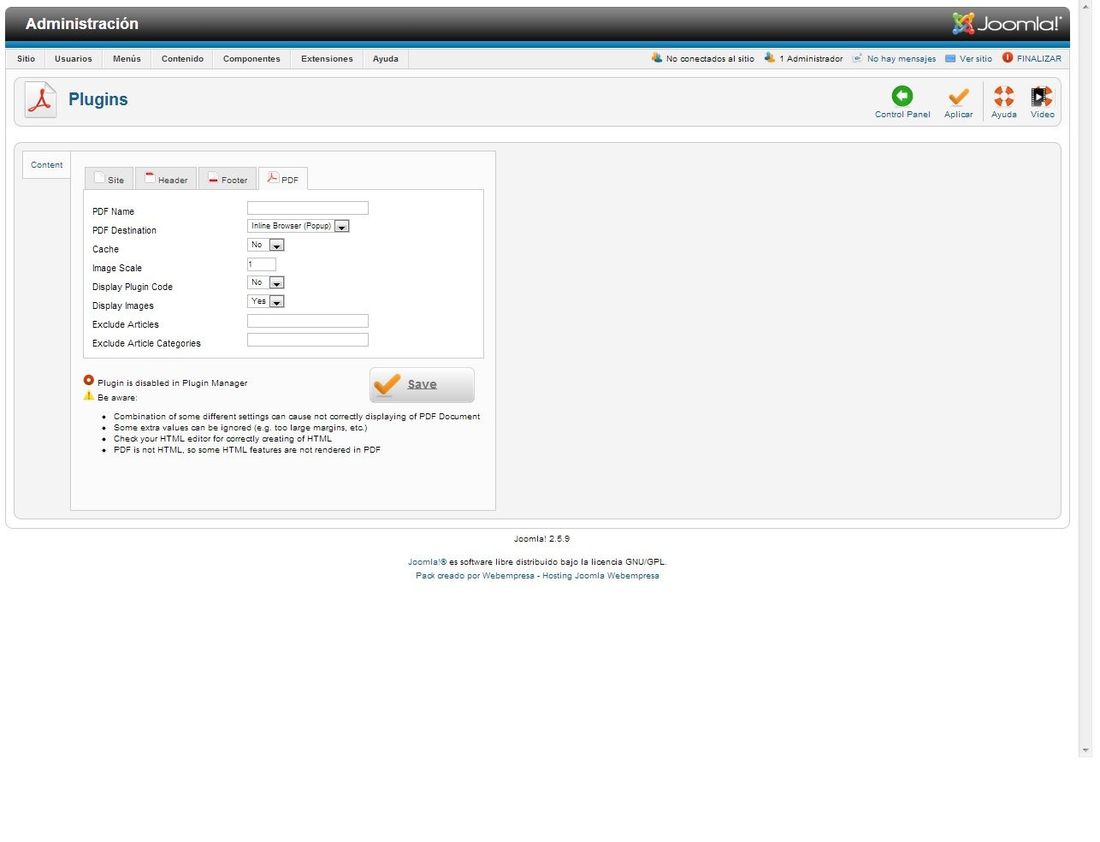This screenshot has height=842, width=1100.
Task: Click the Save button
Action: 422,385
